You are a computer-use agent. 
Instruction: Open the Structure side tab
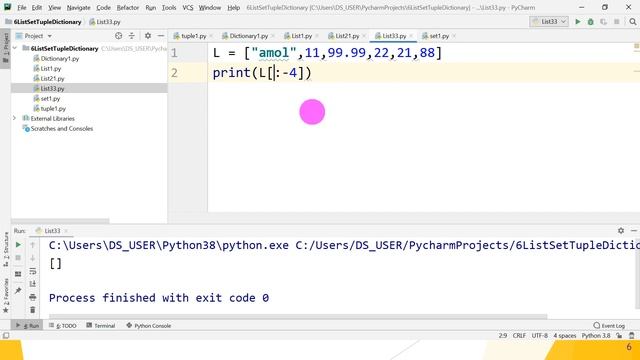click(x=6, y=250)
